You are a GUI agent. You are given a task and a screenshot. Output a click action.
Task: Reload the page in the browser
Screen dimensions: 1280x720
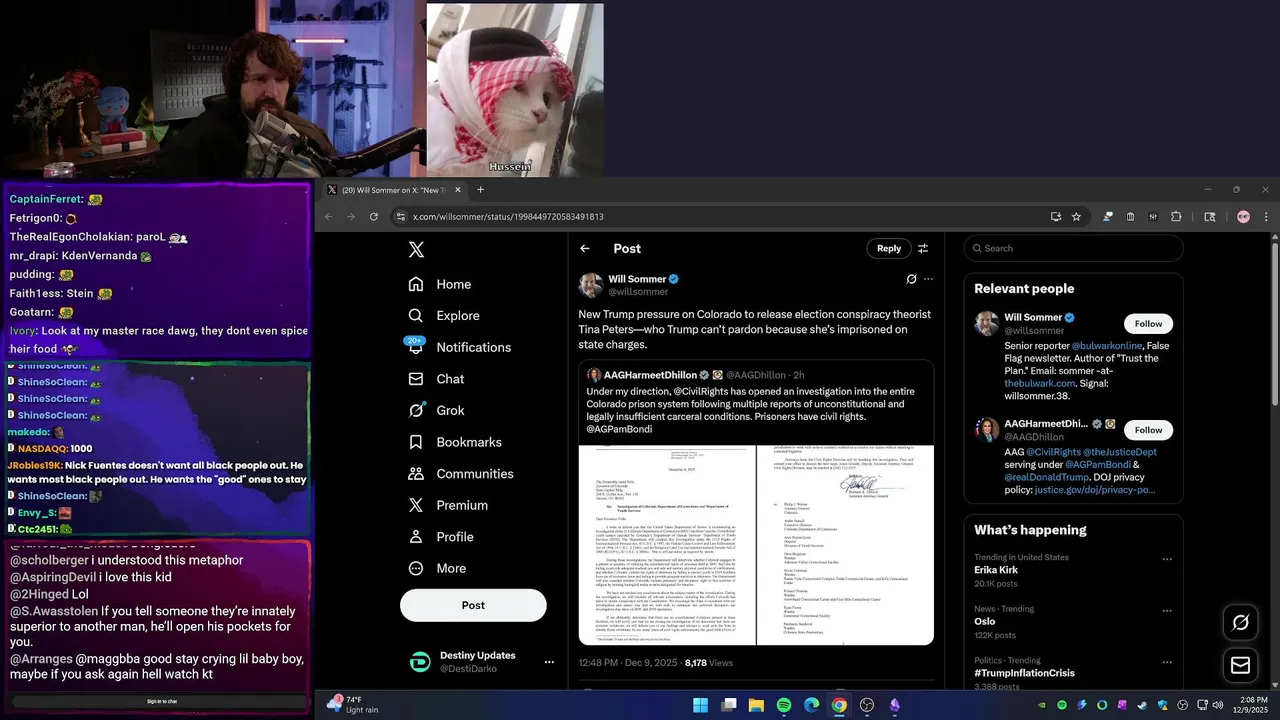point(374,216)
